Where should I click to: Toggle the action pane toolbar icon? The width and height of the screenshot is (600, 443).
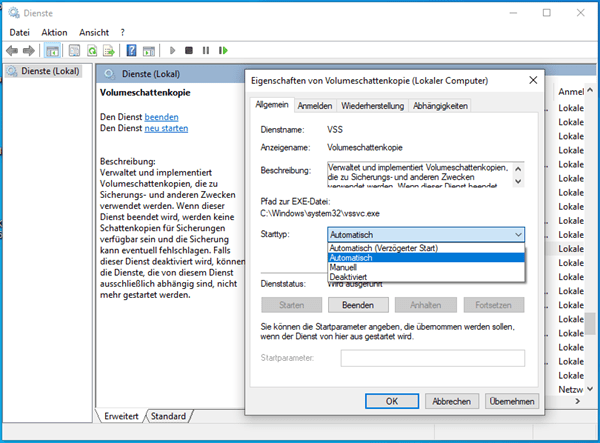click(148, 50)
